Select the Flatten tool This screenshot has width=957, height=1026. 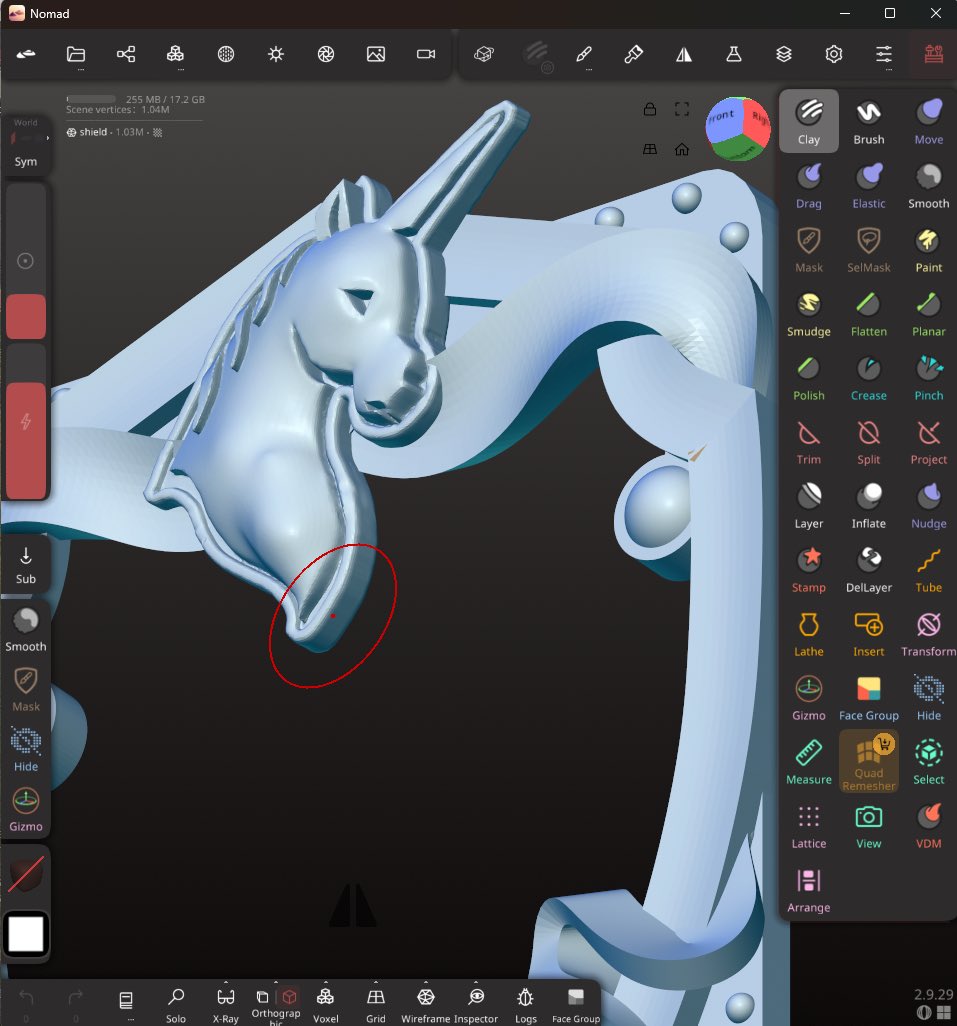pos(869,313)
